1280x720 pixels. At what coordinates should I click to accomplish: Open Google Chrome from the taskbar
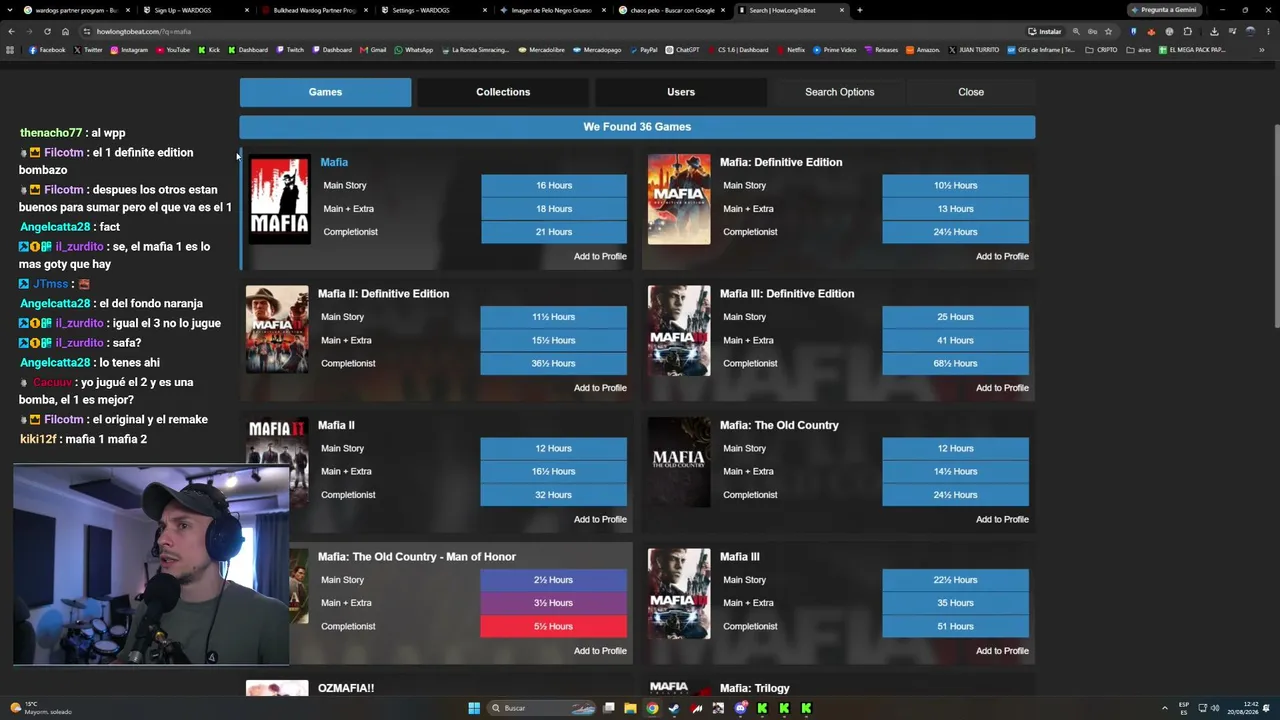tap(652, 708)
